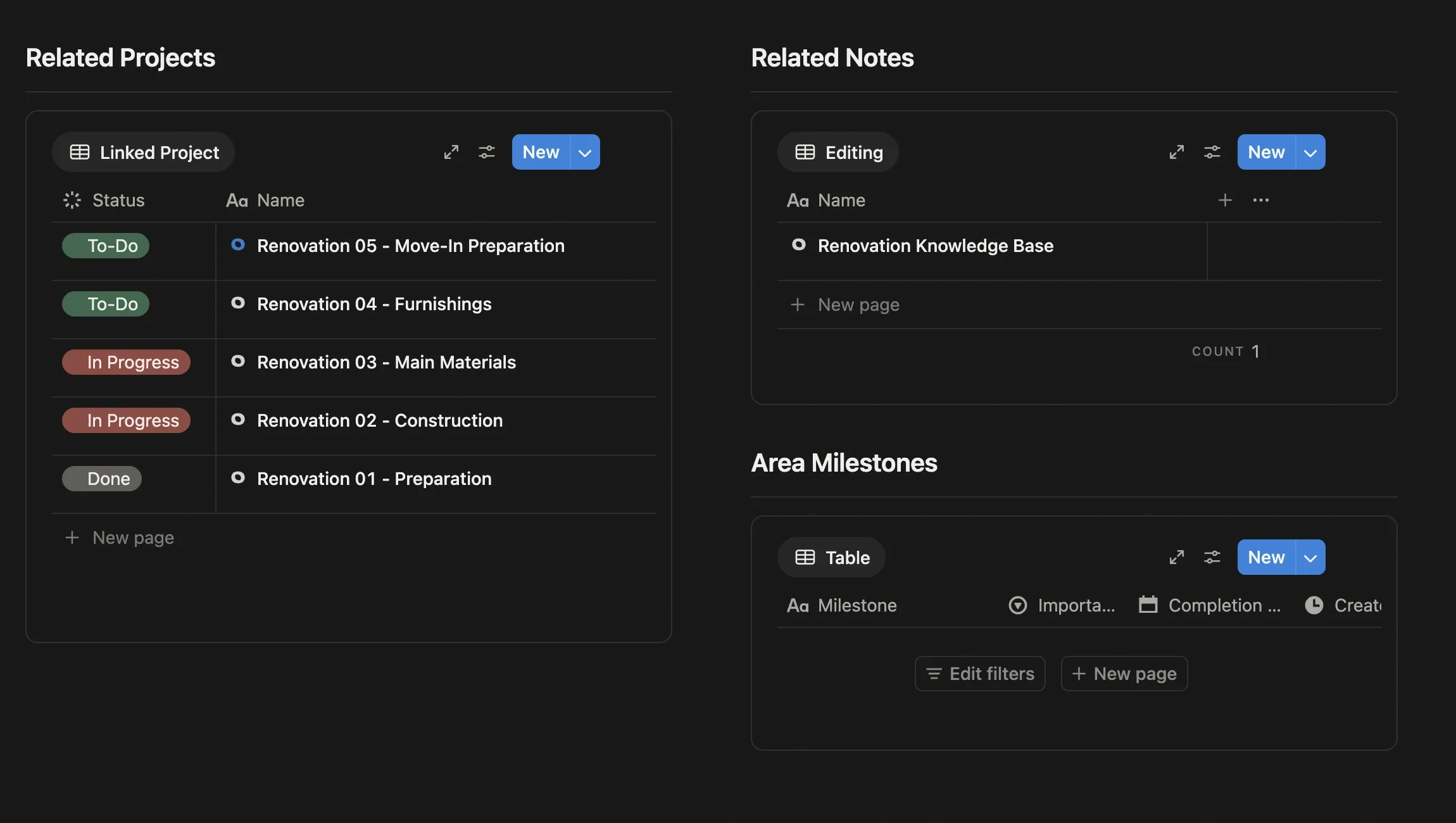Click COUNT 1 calculation in Related Notes
1456x823 pixels.
click(1226, 351)
